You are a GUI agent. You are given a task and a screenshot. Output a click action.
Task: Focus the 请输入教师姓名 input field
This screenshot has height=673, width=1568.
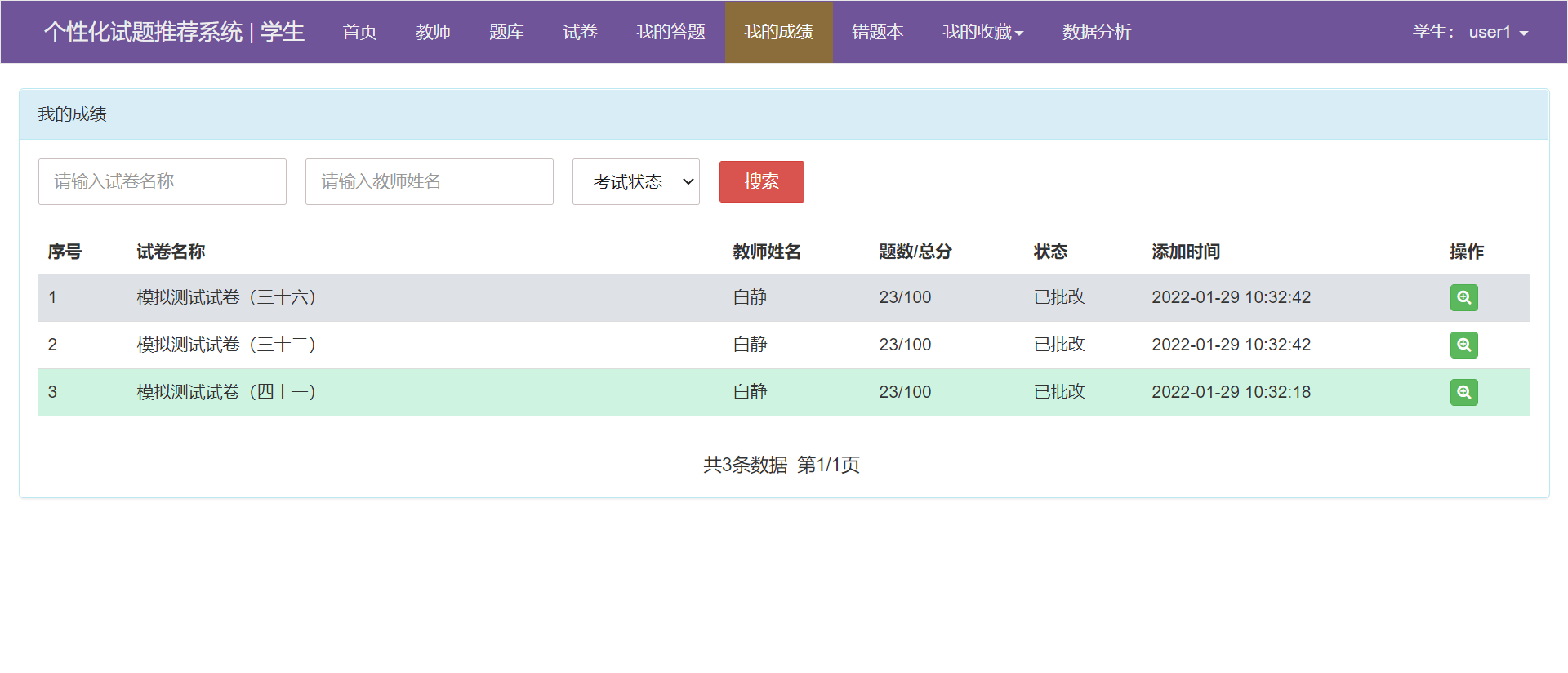click(430, 181)
